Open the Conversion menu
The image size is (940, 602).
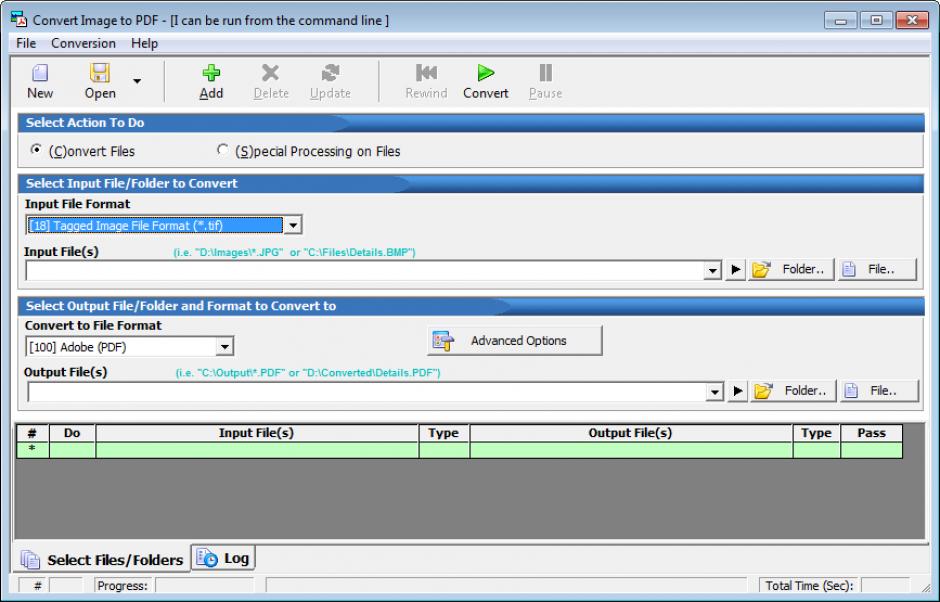[x=83, y=44]
